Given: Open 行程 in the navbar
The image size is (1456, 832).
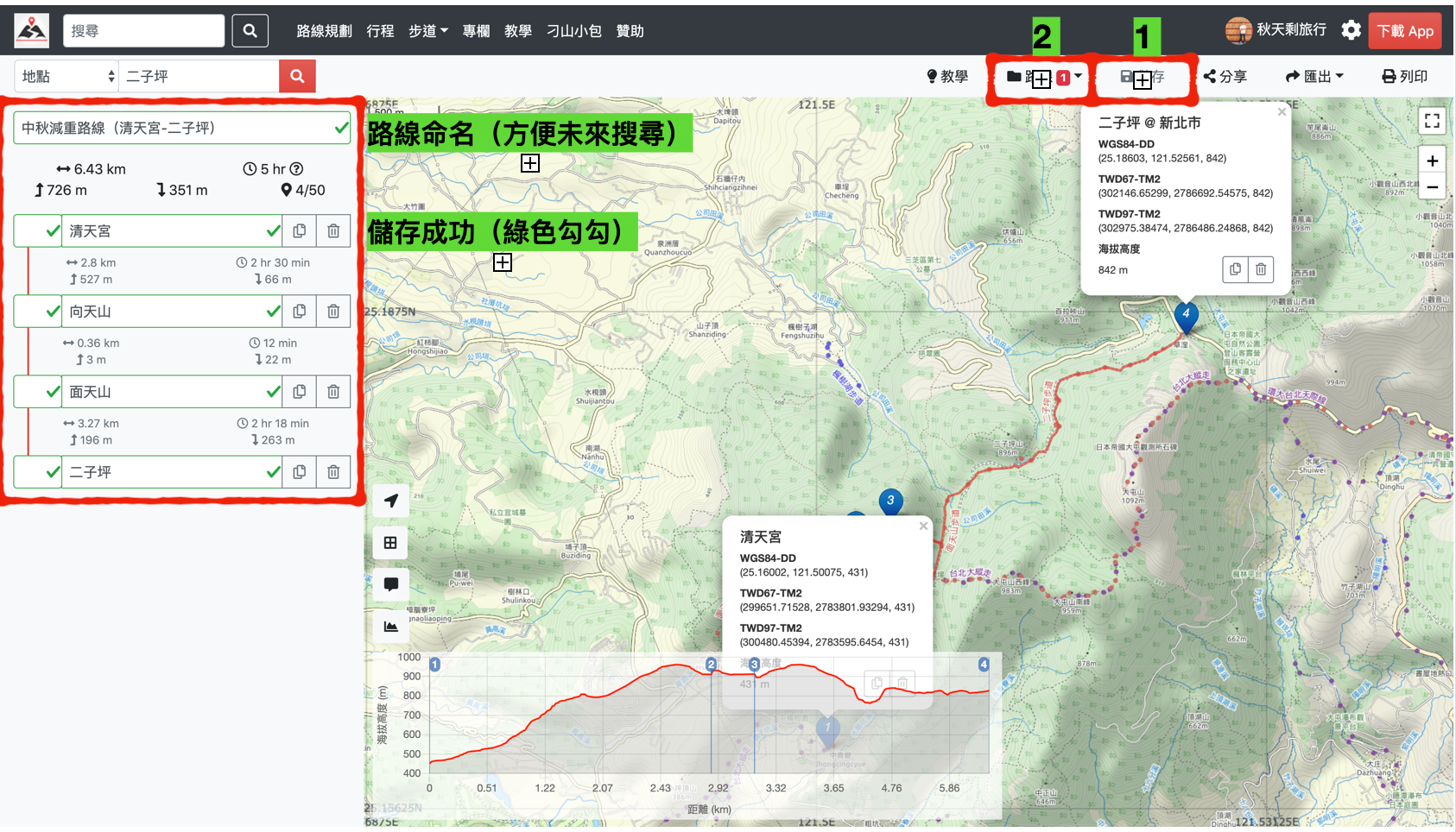Looking at the screenshot, I should click(x=380, y=31).
